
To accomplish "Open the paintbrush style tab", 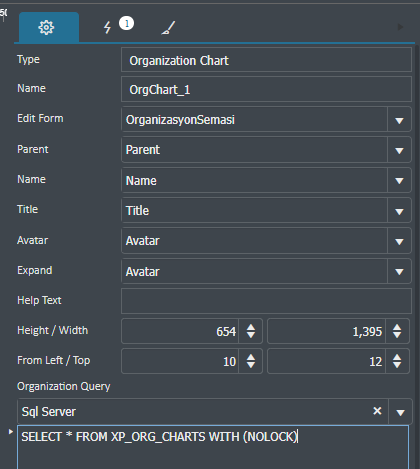I will tap(168, 28).
